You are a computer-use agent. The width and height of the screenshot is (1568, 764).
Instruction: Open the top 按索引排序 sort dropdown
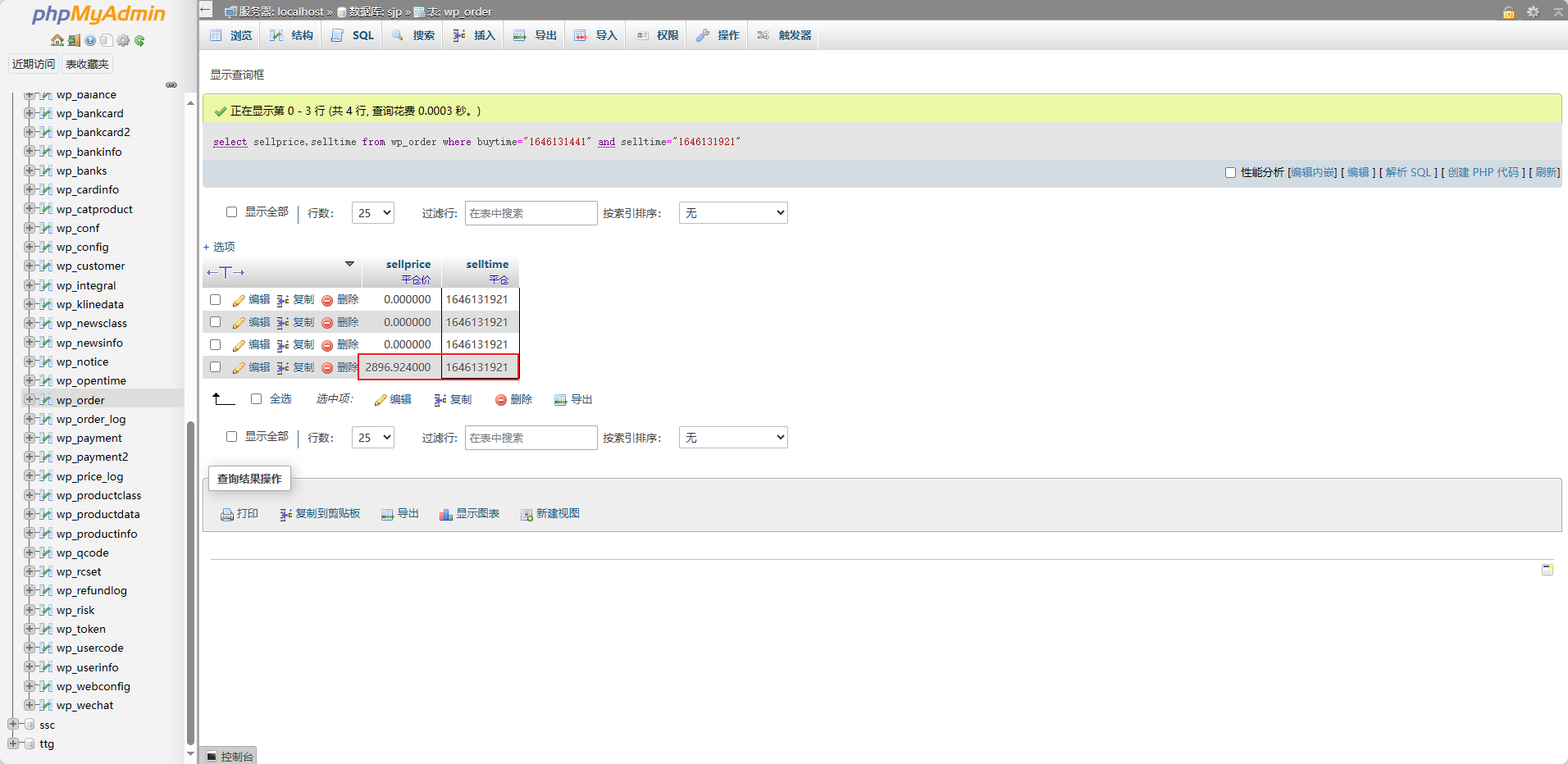click(x=732, y=213)
